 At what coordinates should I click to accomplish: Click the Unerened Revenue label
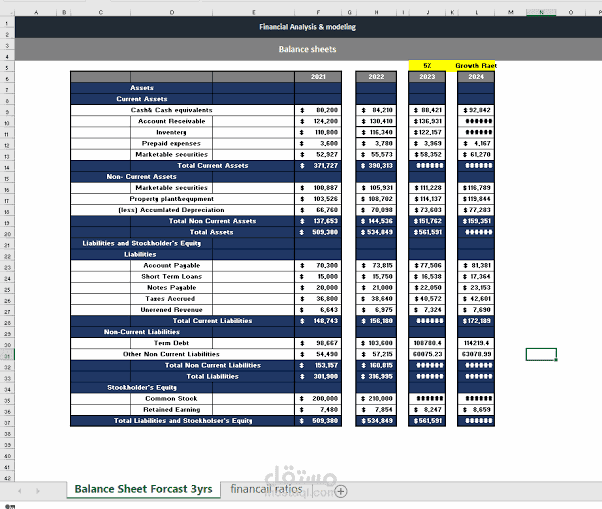tap(171, 310)
